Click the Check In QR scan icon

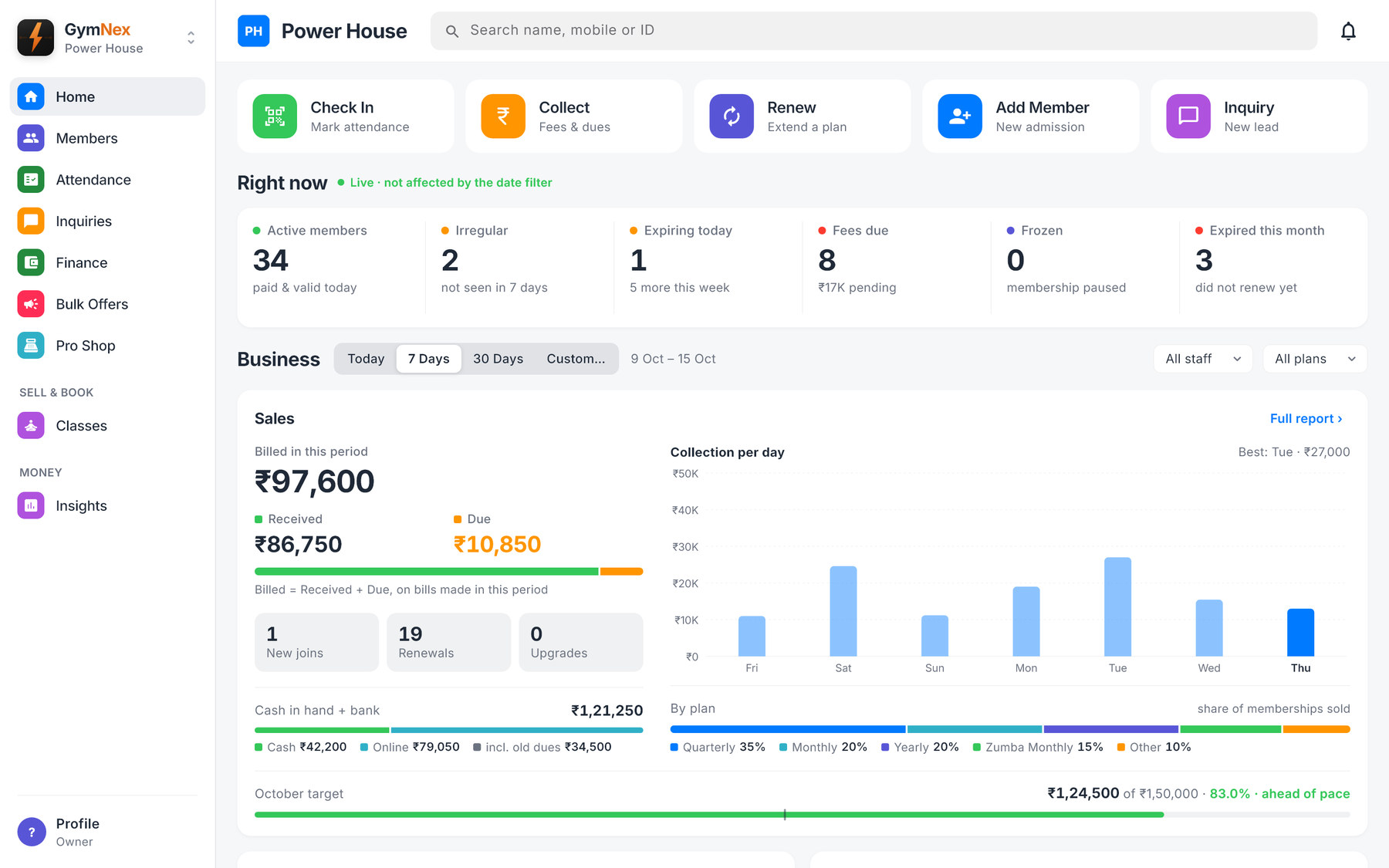pos(275,117)
